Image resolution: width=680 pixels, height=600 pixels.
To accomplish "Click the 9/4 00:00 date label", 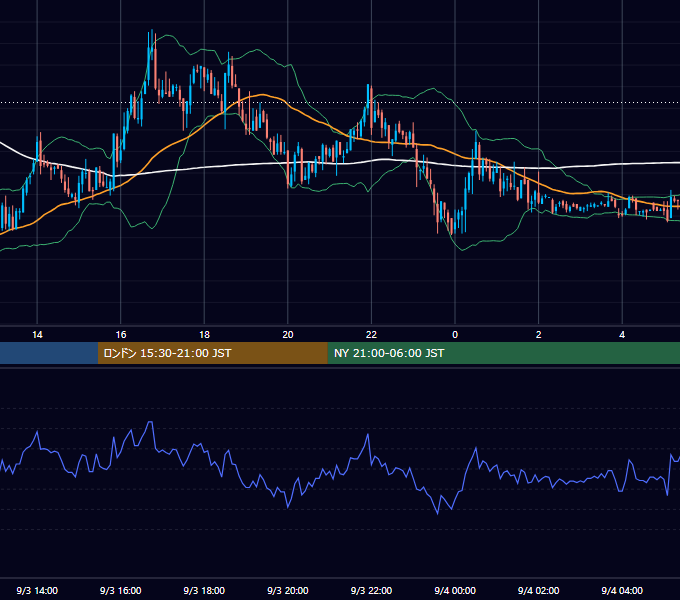I will pos(455,590).
